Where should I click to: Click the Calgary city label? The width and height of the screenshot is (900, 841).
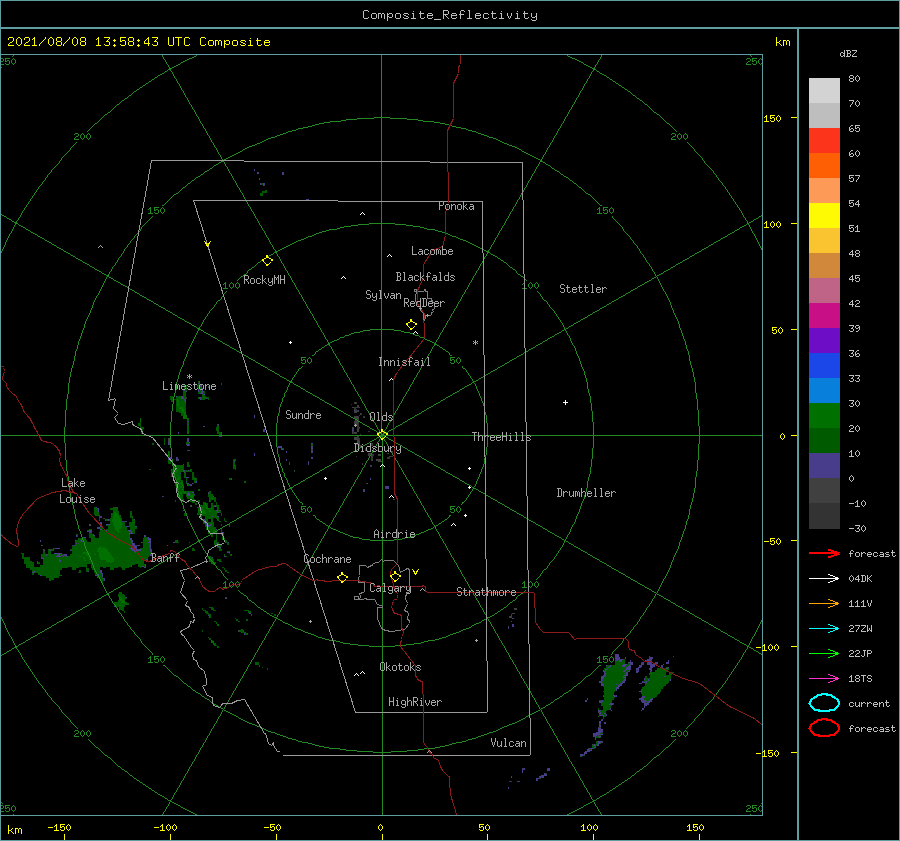390,588
